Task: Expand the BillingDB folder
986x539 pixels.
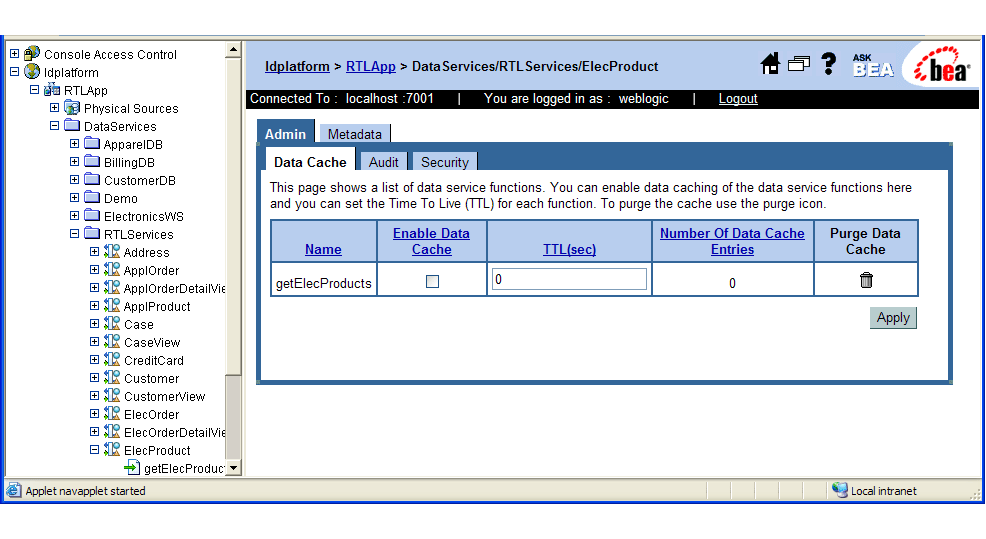Action: pos(74,162)
